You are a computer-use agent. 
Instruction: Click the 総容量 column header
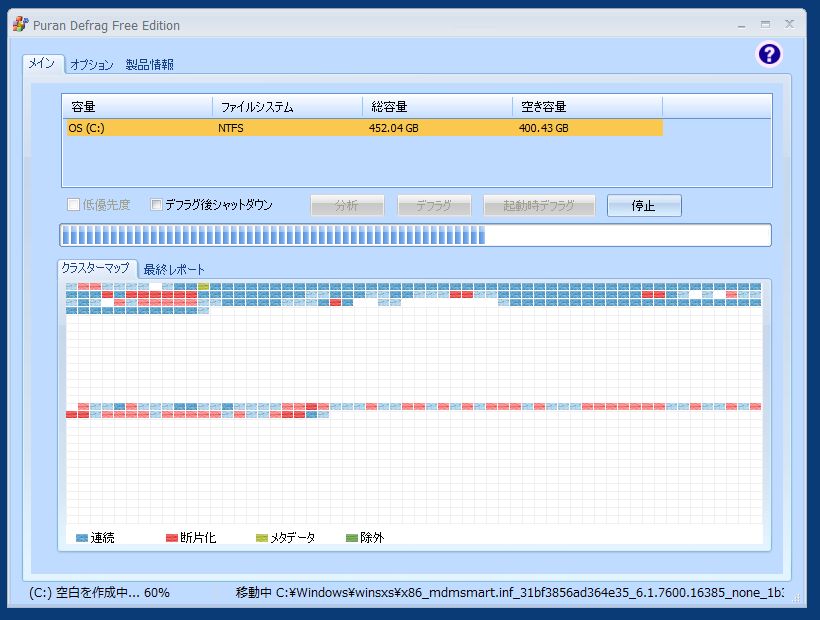437,107
